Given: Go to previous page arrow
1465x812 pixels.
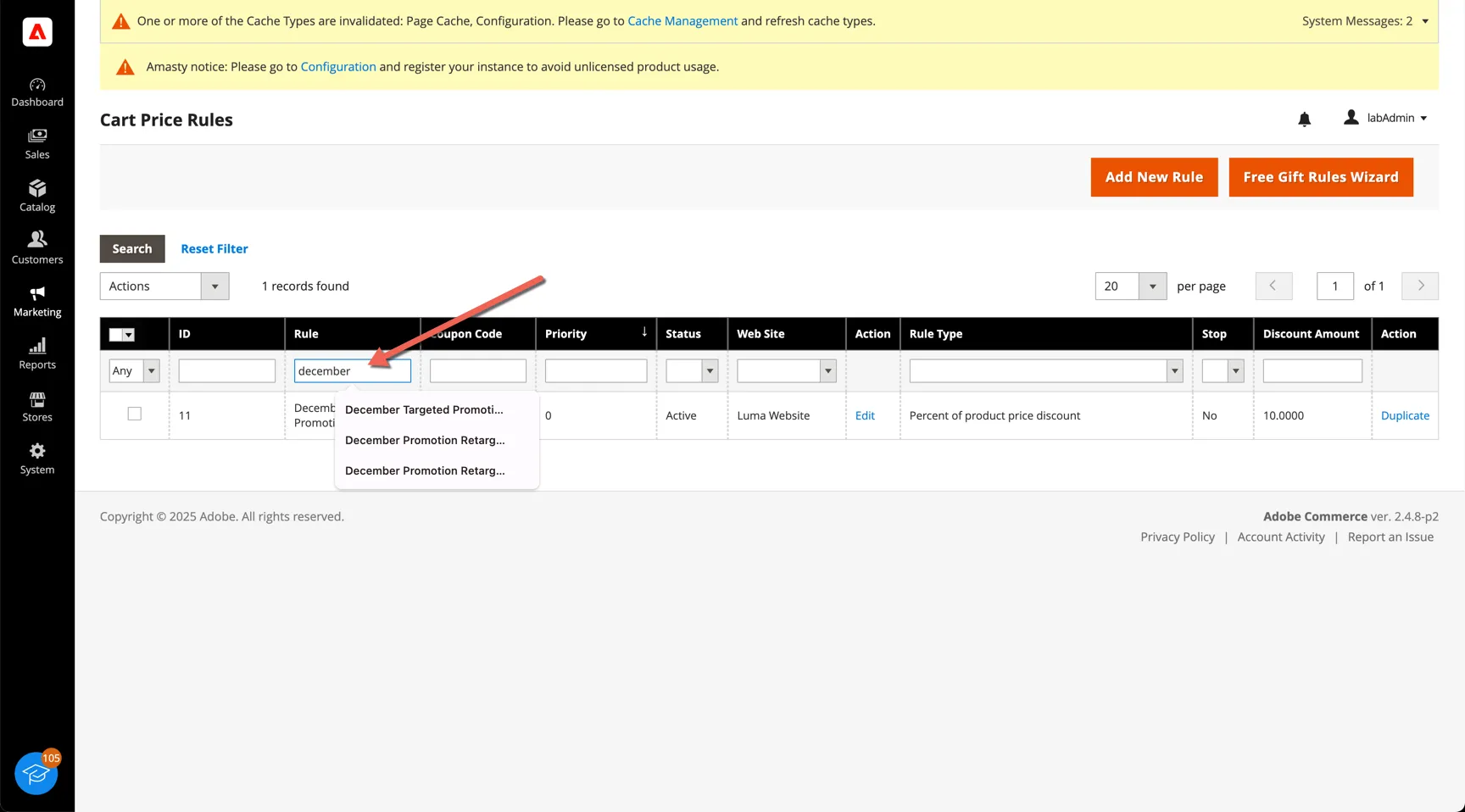Looking at the screenshot, I should click(1273, 286).
